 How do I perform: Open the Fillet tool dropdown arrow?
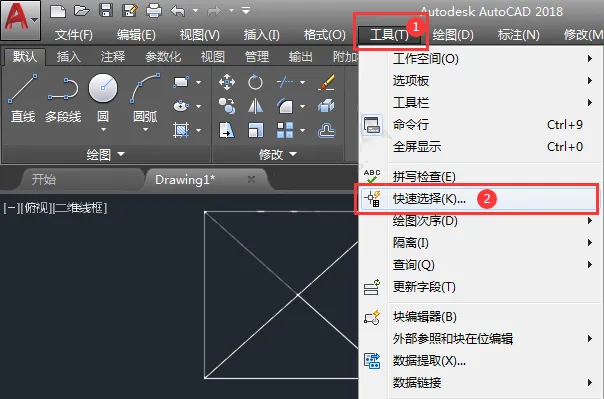point(302,106)
